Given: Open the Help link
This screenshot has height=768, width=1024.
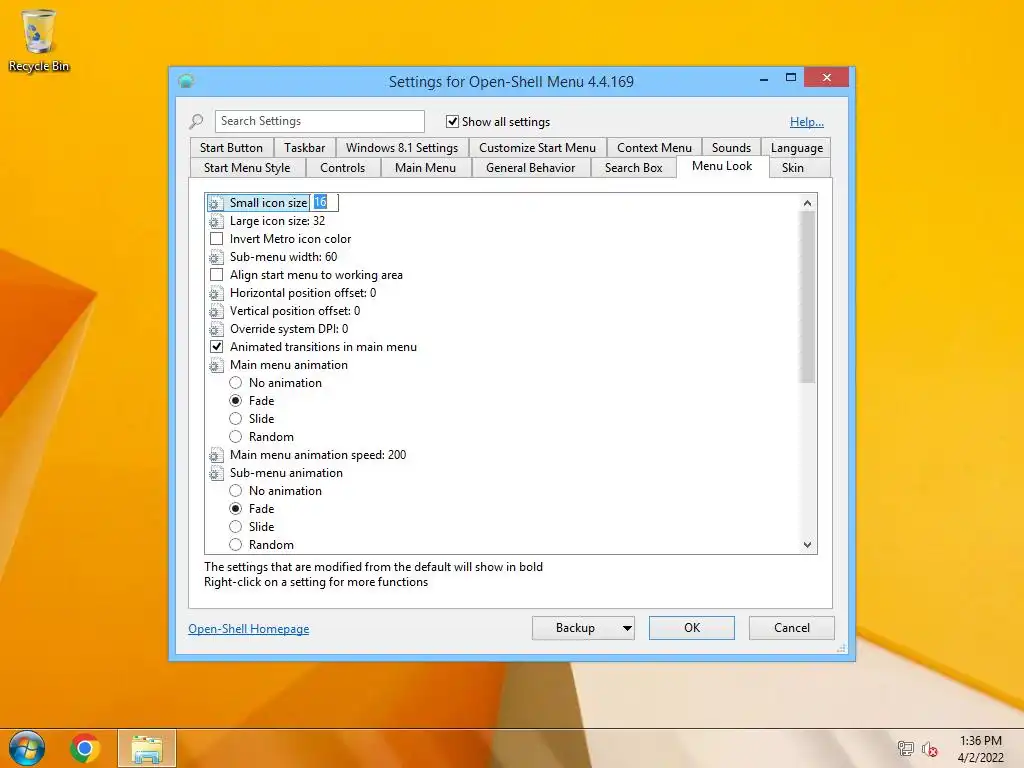Looking at the screenshot, I should coord(807,122).
